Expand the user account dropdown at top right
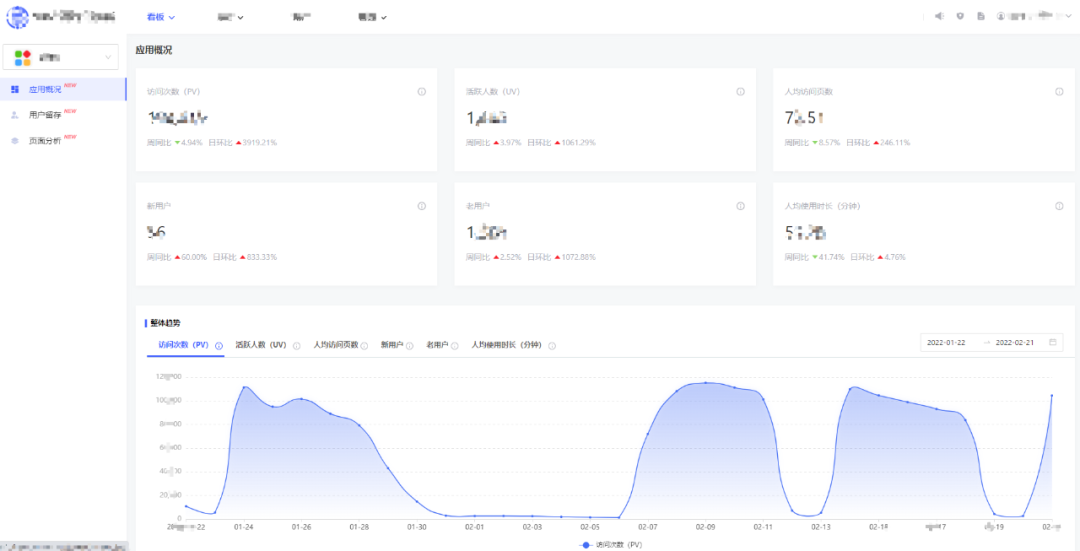The image size is (1080, 551). pos(1034,17)
